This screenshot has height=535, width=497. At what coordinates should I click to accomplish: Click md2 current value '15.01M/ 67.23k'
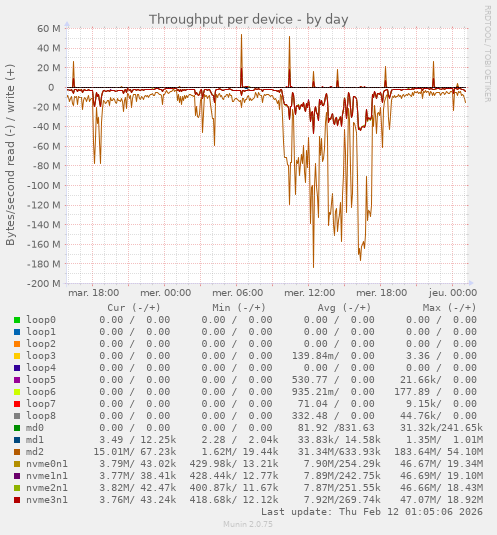[135, 452]
